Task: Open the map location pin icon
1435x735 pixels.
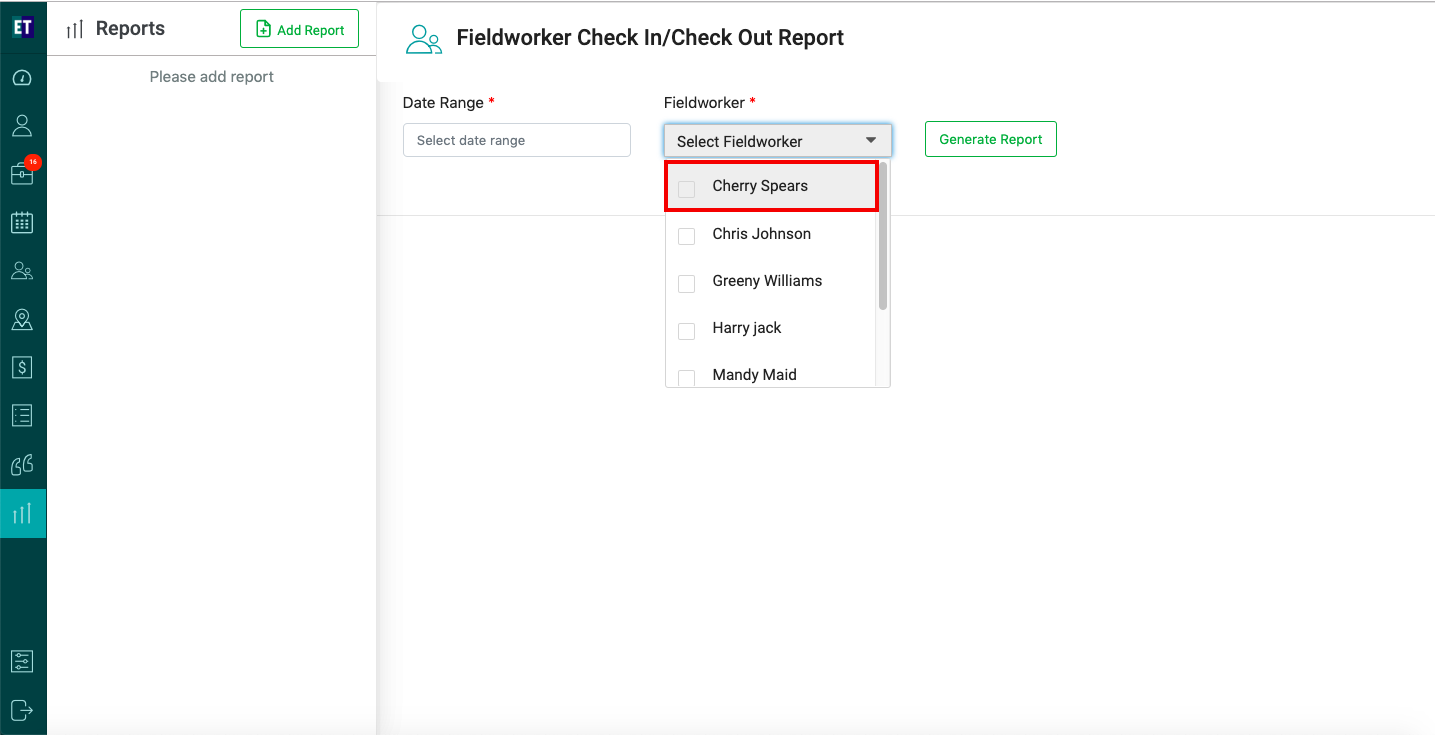Action: click(x=22, y=319)
